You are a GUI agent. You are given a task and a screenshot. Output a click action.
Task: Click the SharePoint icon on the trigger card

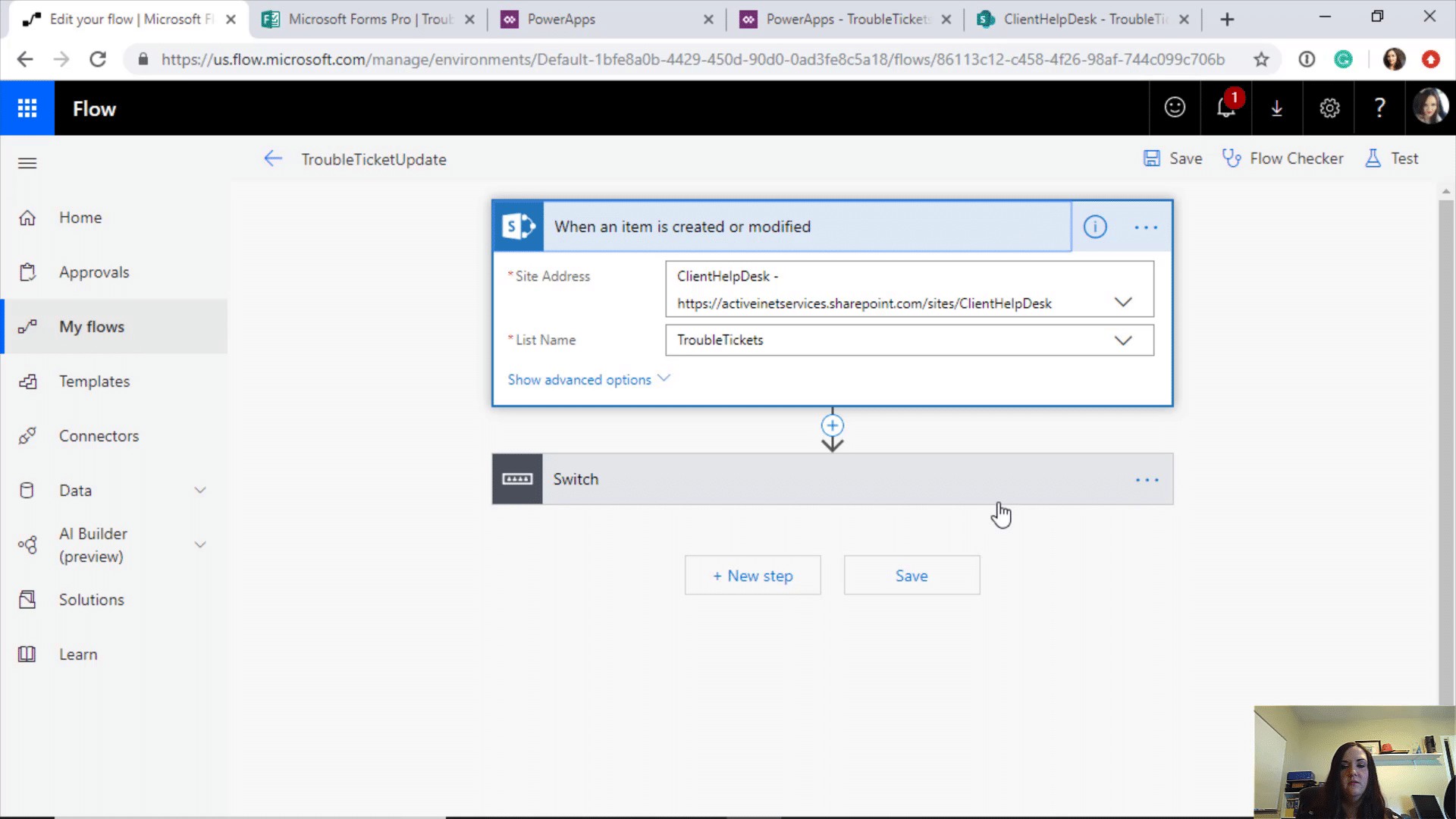(x=519, y=226)
